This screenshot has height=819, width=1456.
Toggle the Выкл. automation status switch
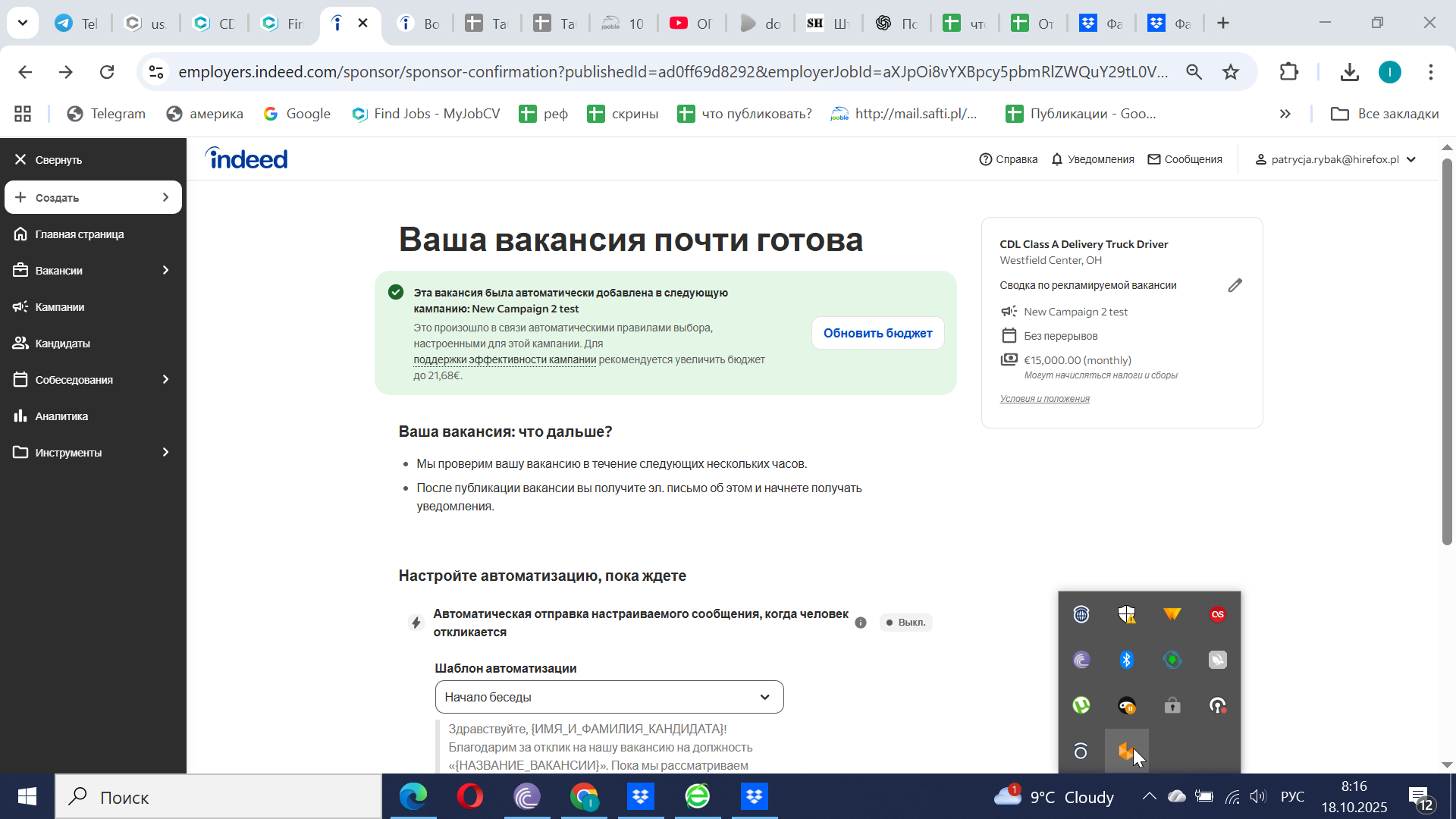tap(905, 623)
